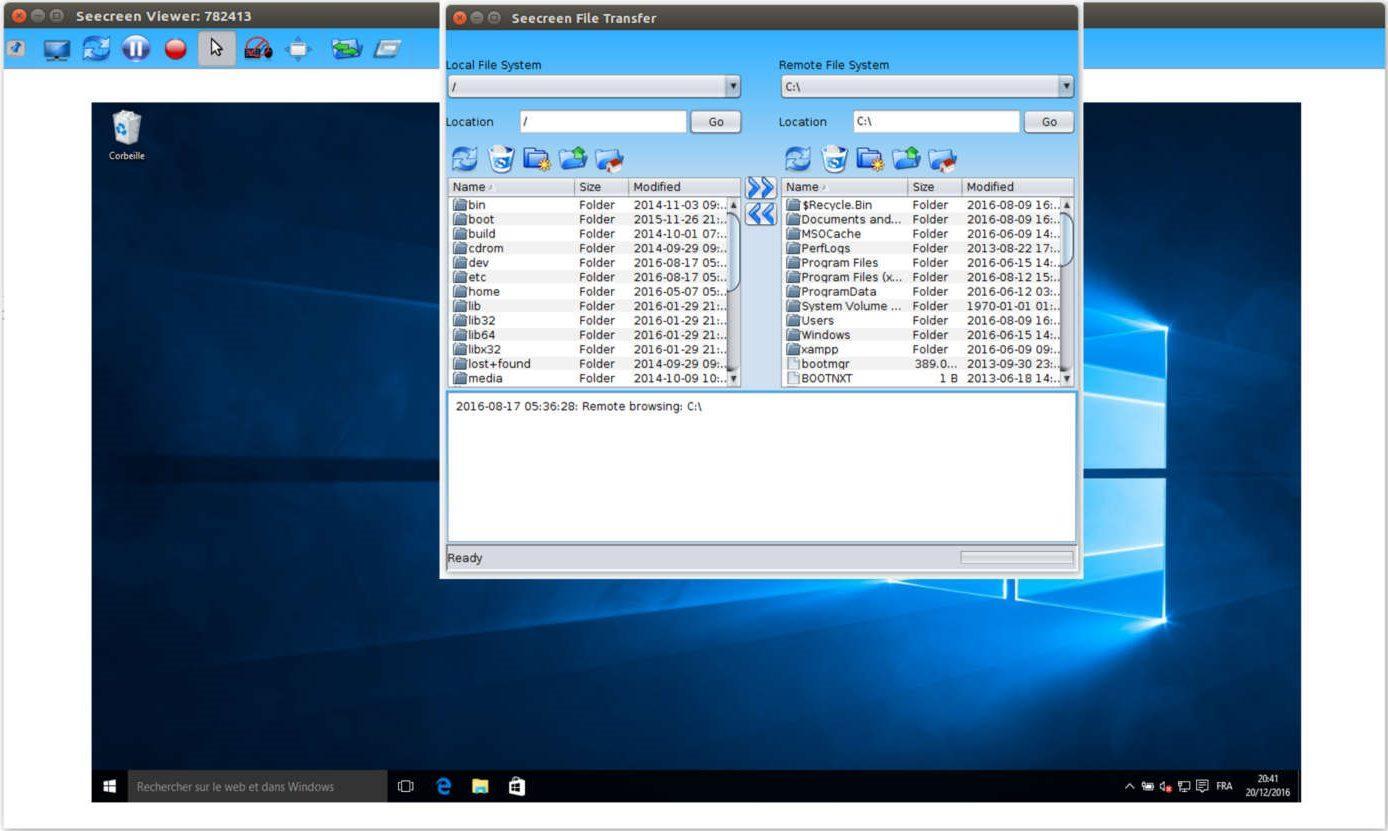This screenshot has width=1388, height=831.
Task: Click the refresh screen icon in viewer toolbar
Action: 96,49
